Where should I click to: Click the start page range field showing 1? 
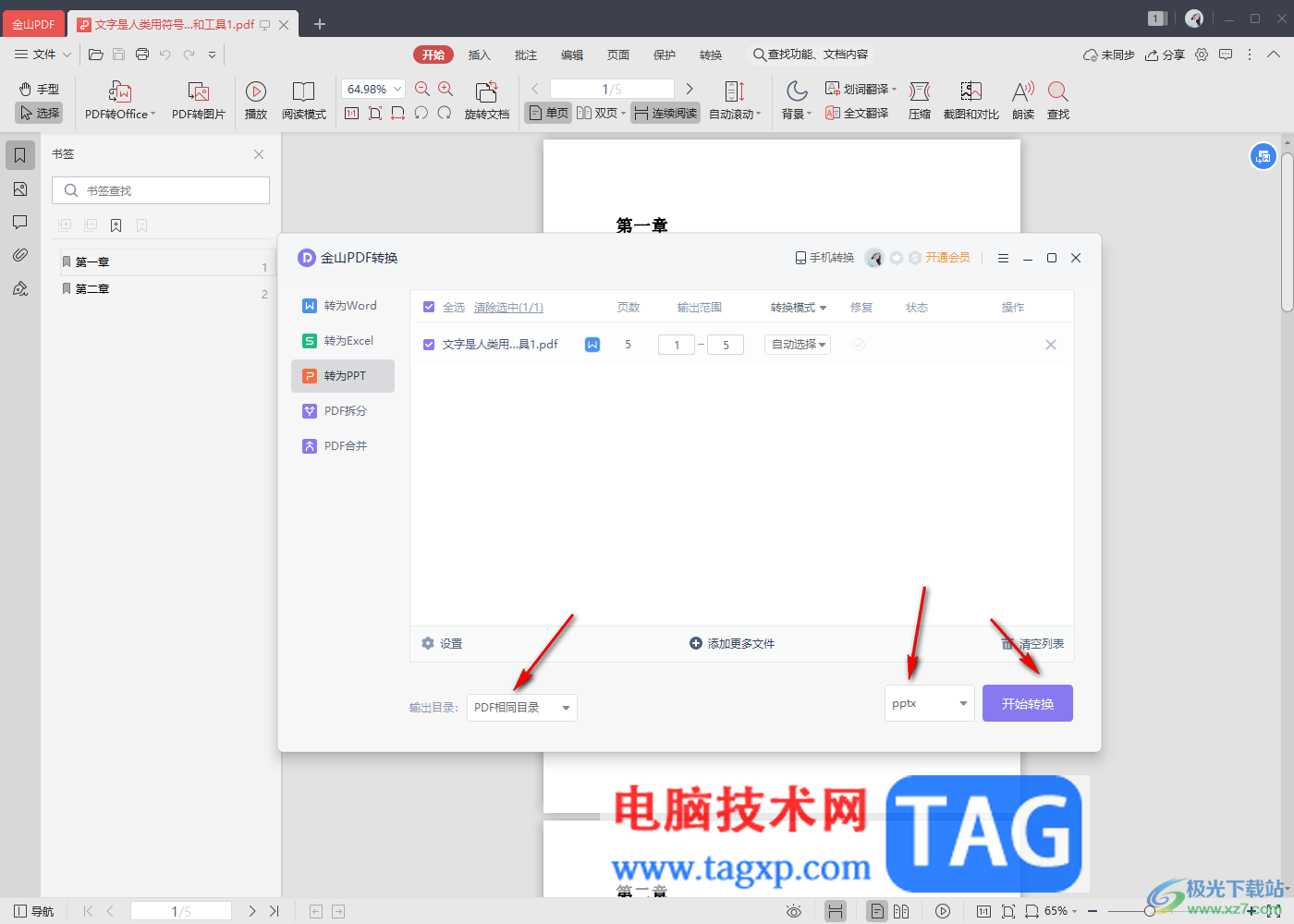pos(677,345)
